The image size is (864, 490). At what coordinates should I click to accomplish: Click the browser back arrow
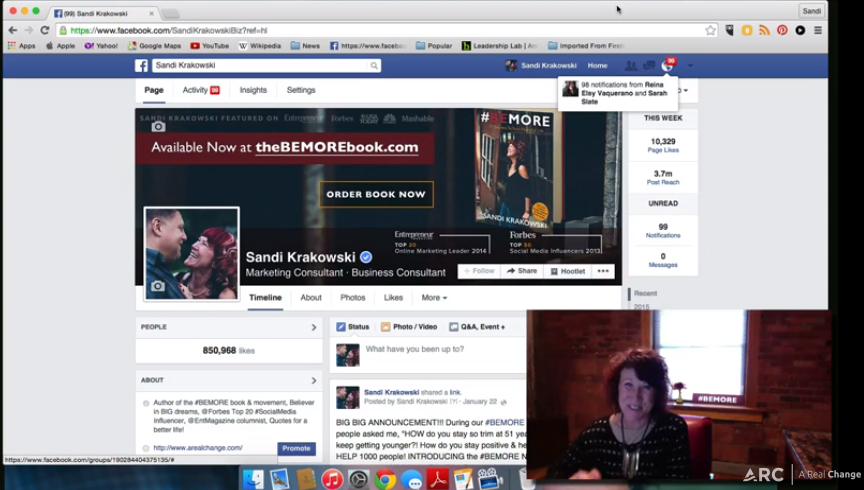pos(13,30)
